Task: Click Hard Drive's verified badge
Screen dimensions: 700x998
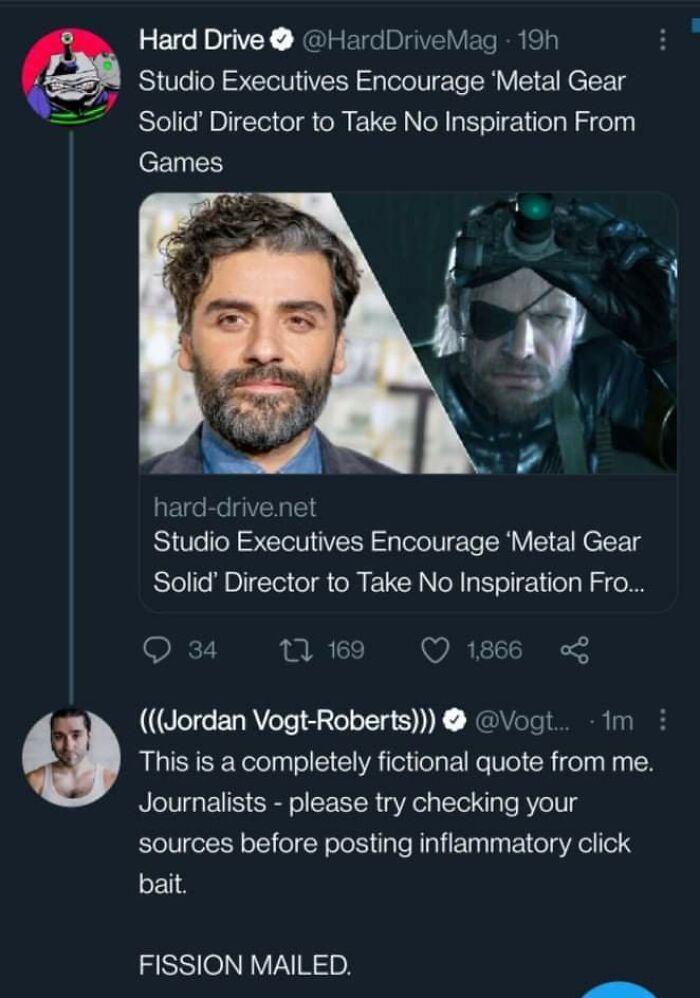Action: [x=282, y=41]
